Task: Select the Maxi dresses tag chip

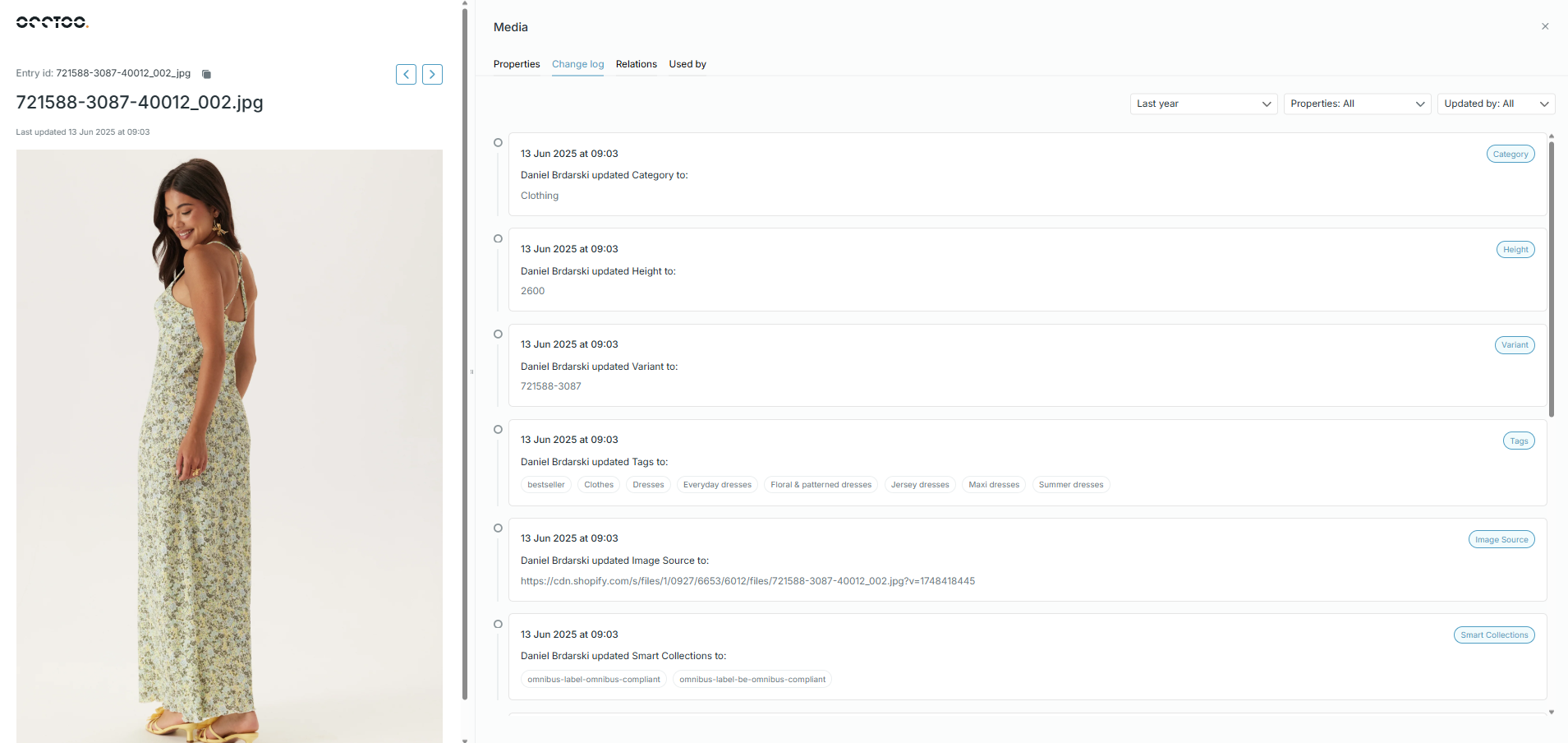Action: tap(993, 485)
